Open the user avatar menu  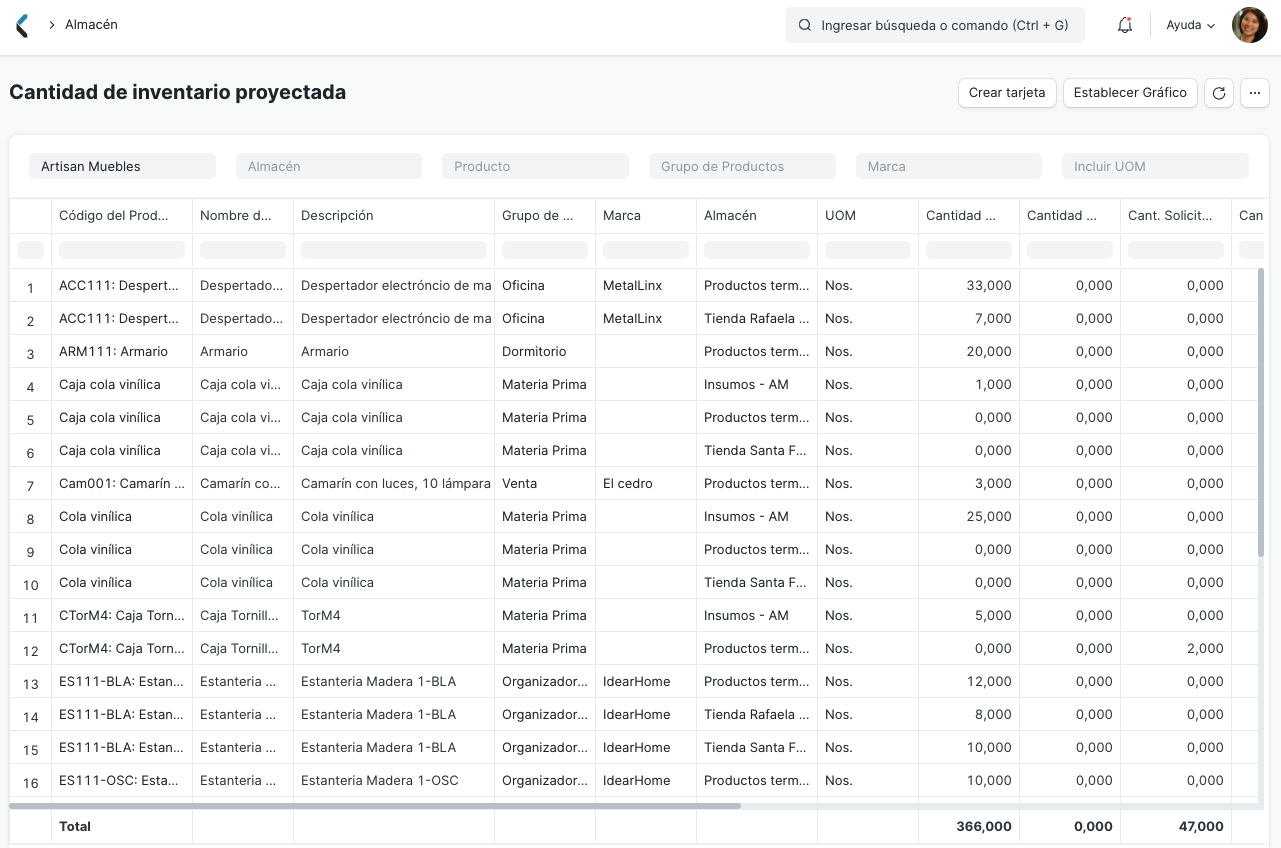click(1249, 25)
